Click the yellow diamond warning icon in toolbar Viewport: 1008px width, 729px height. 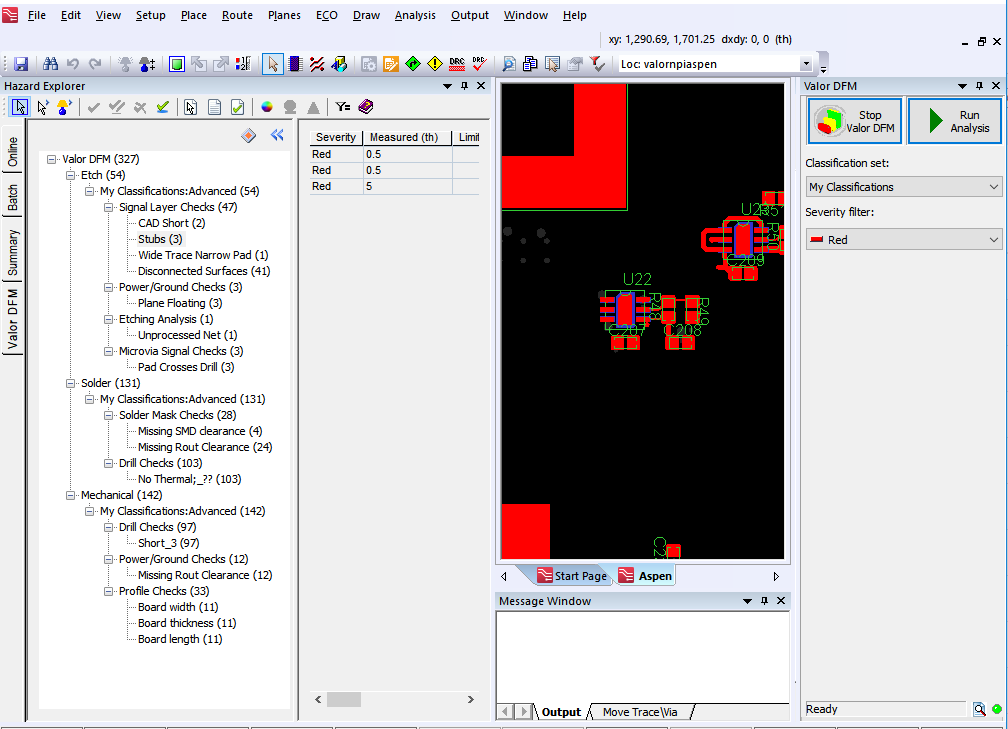pyautogui.click(x=434, y=64)
